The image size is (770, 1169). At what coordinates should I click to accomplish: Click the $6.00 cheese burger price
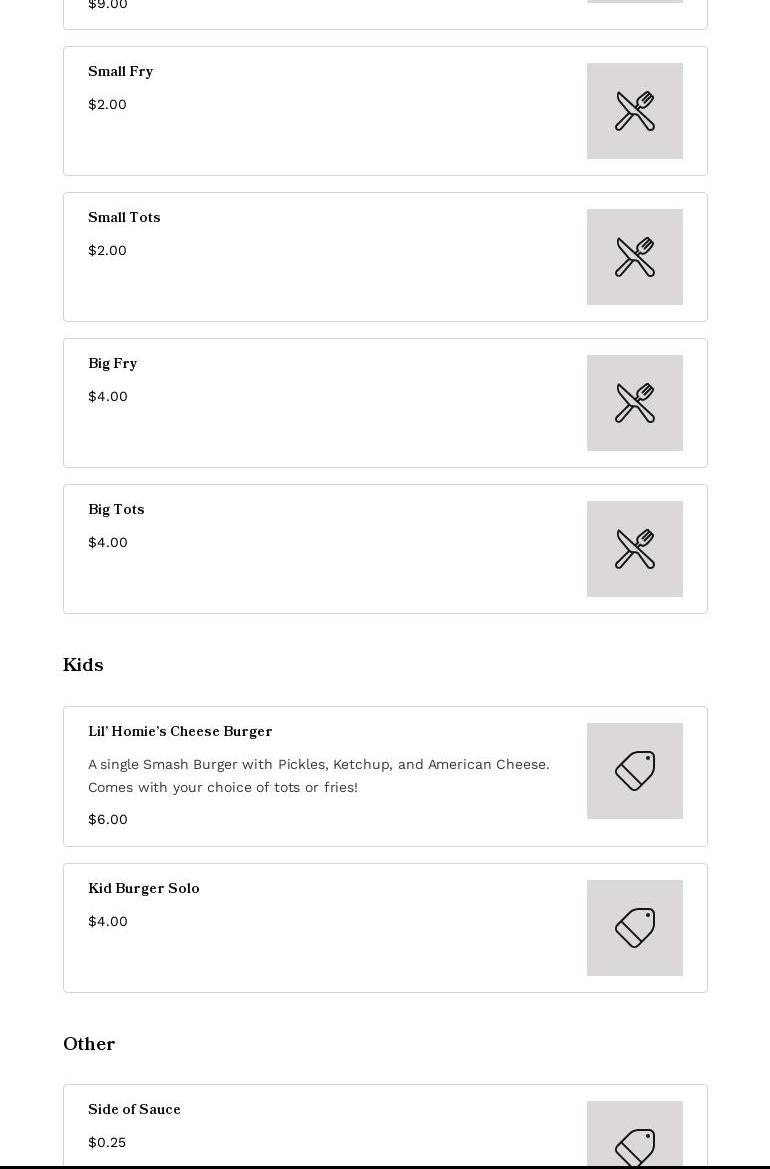(x=108, y=819)
